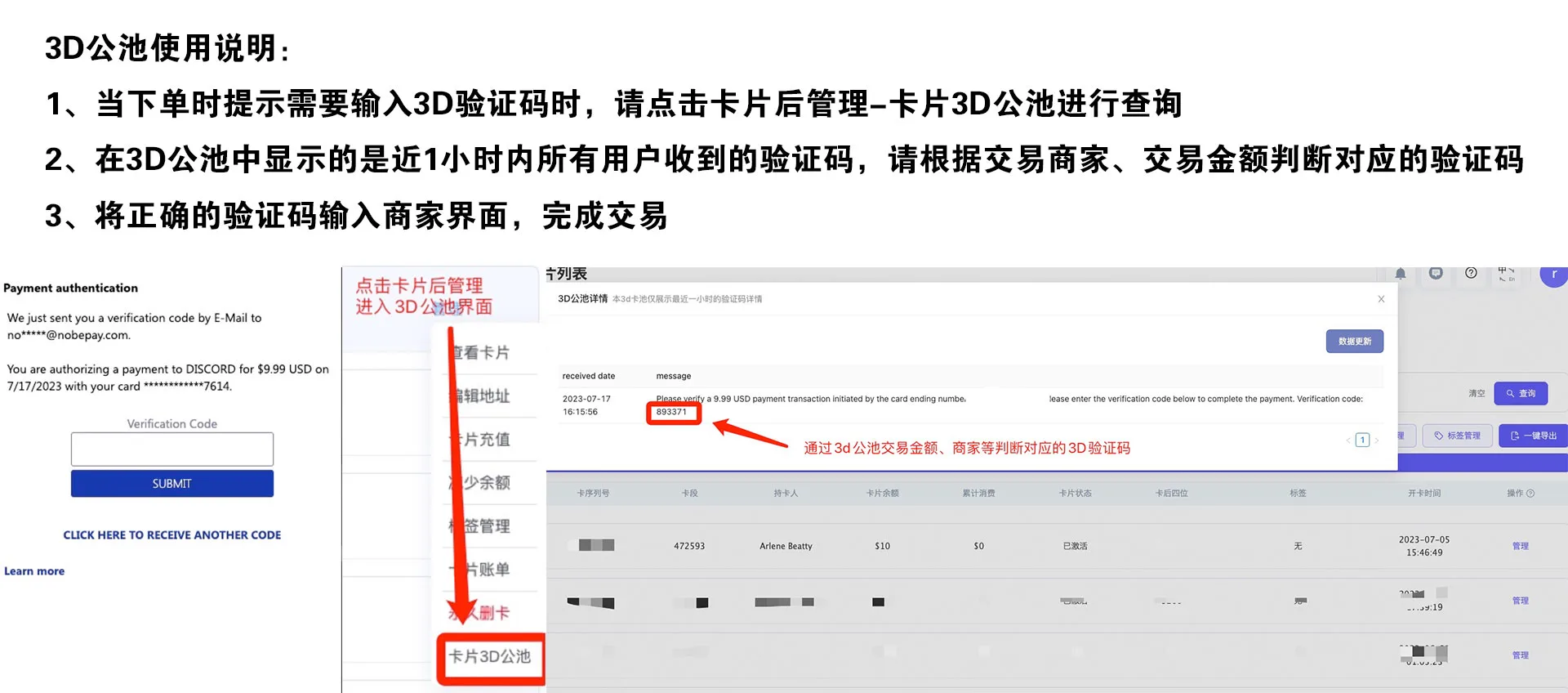Click the 查询 search button
Image resolution: width=1568 pixels, height=693 pixels.
(1521, 394)
